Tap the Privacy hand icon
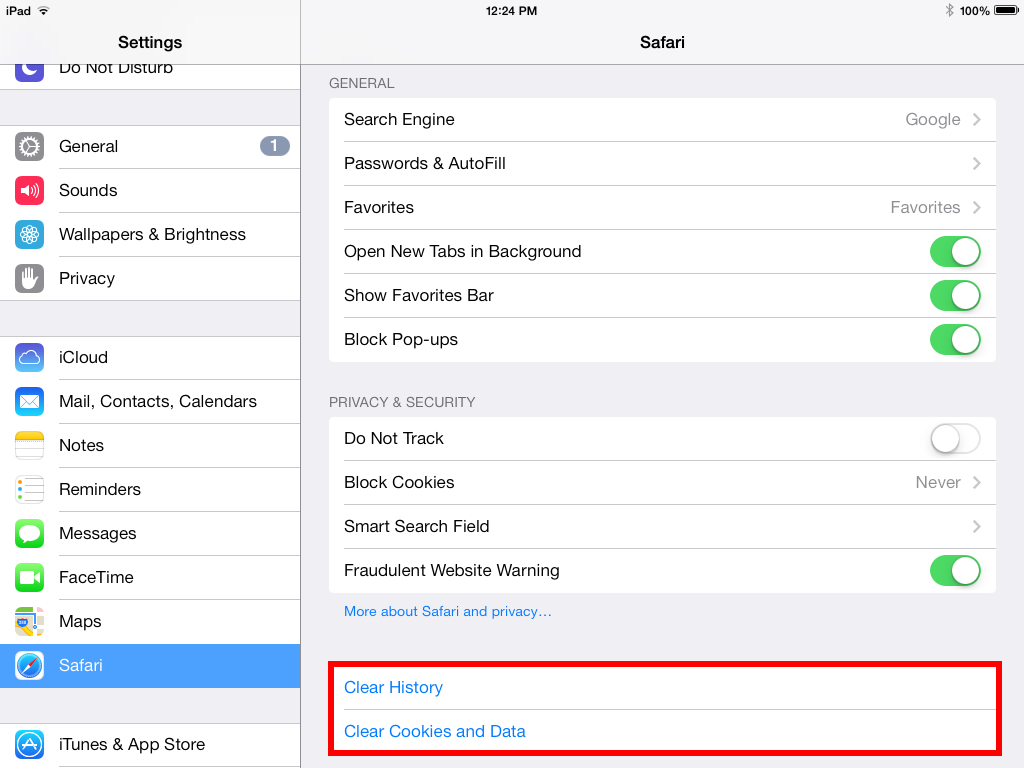Image resolution: width=1024 pixels, height=768 pixels. click(x=30, y=279)
